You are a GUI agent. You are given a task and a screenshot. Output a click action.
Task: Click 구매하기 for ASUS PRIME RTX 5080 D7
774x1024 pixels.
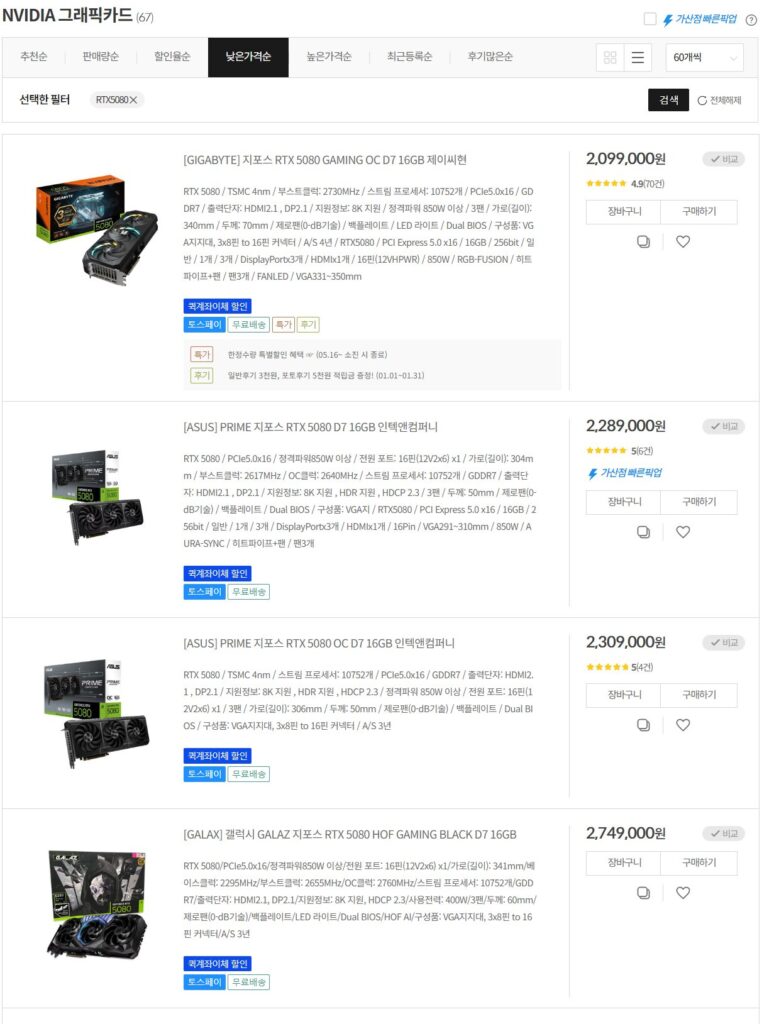(x=699, y=502)
